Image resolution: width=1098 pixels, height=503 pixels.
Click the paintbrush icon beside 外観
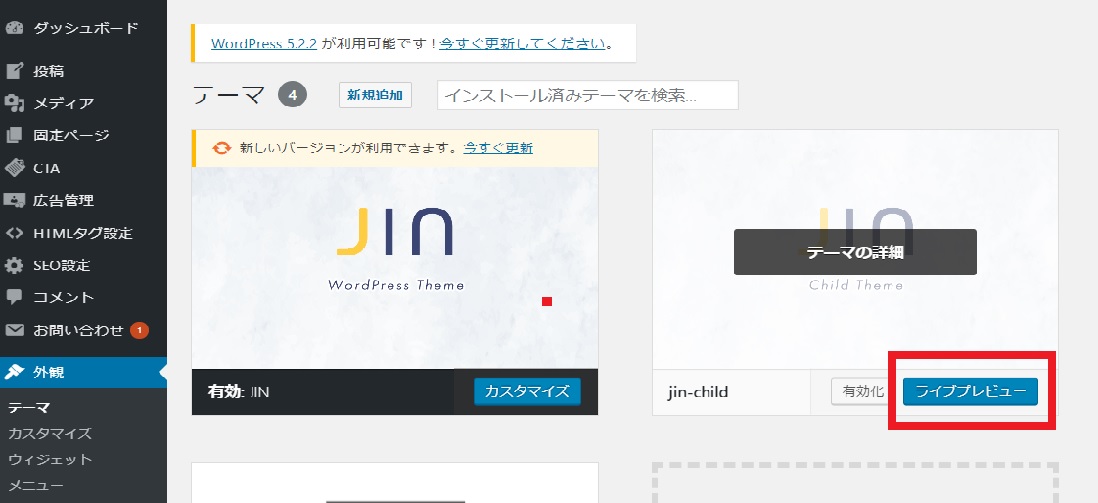14,372
